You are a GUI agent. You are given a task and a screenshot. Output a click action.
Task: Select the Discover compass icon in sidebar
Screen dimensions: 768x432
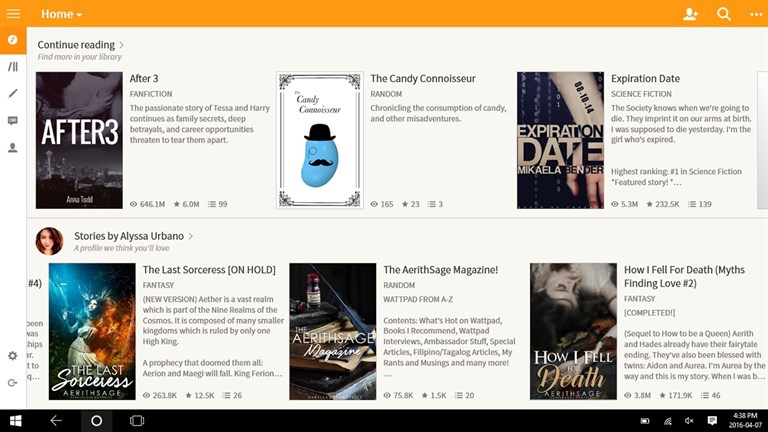click(x=13, y=40)
